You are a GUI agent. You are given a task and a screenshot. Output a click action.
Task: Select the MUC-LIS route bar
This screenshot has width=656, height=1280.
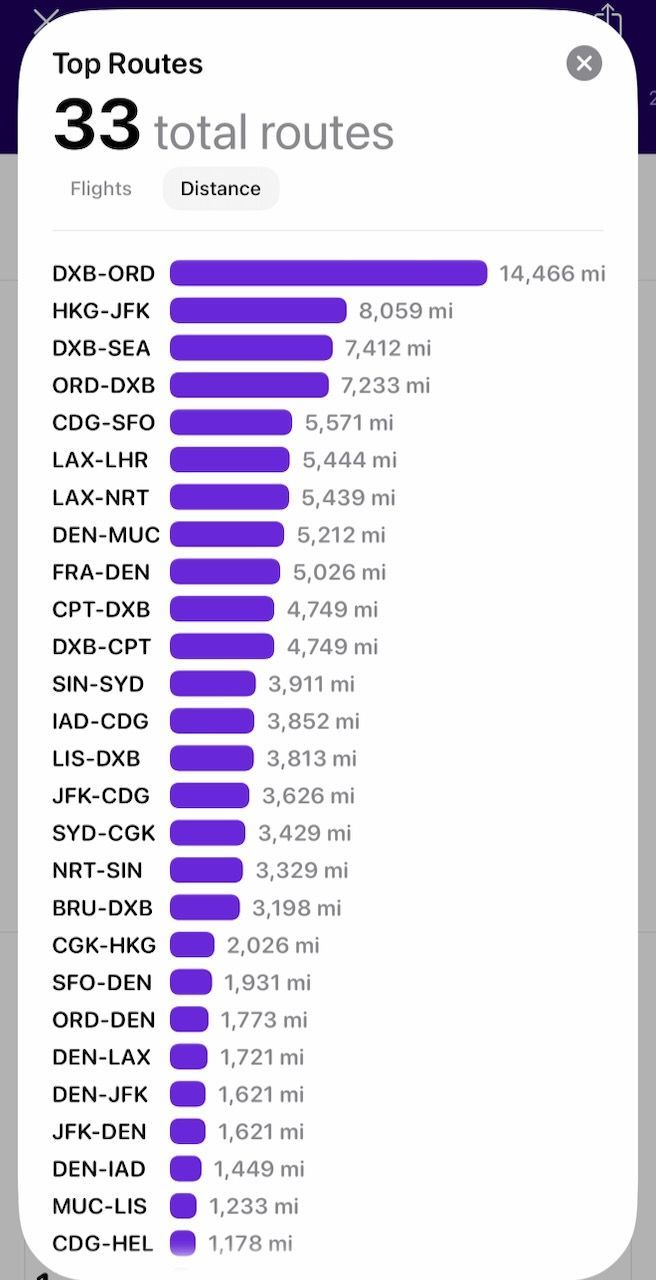tap(183, 1206)
